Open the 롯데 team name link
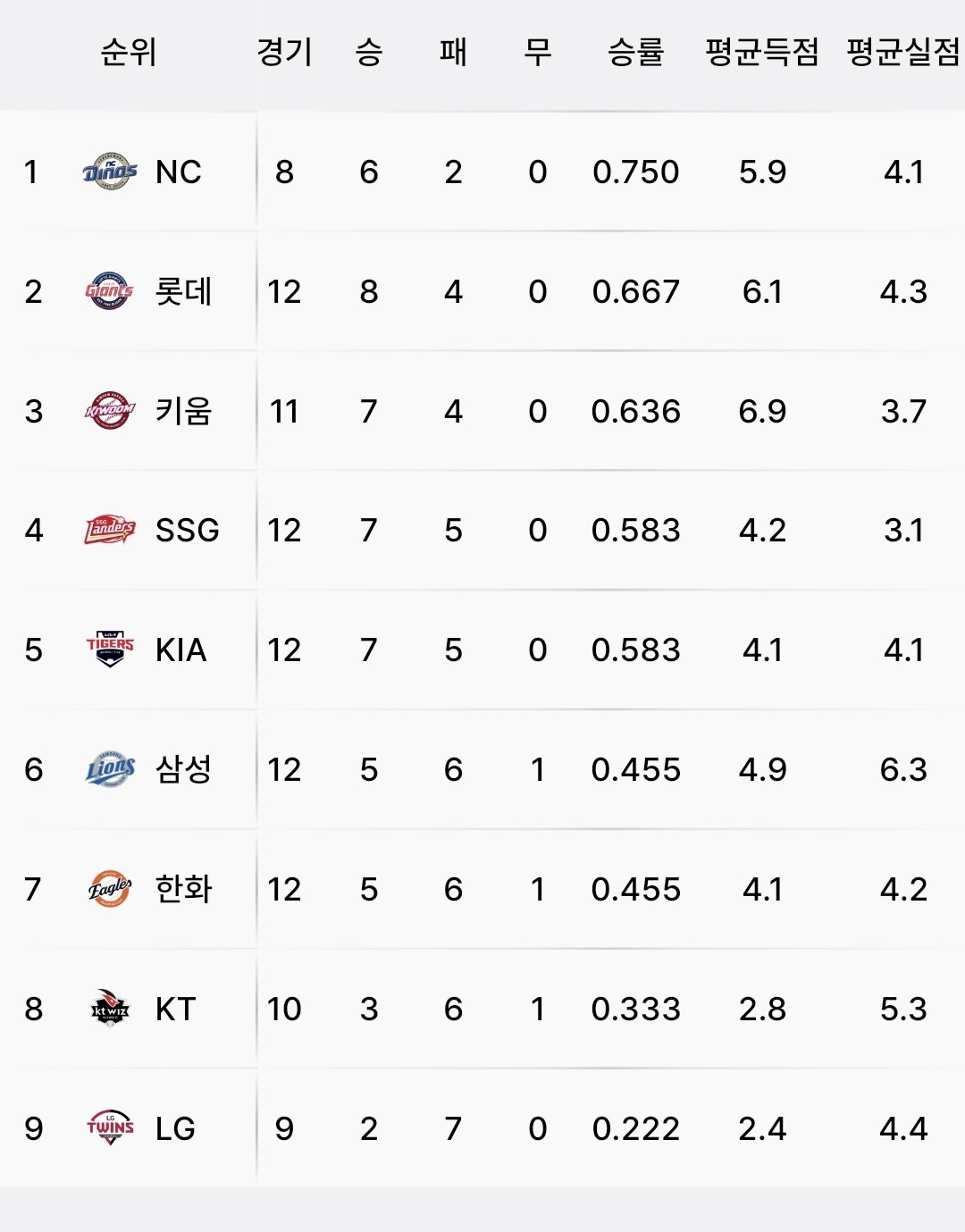 (183, 291)
